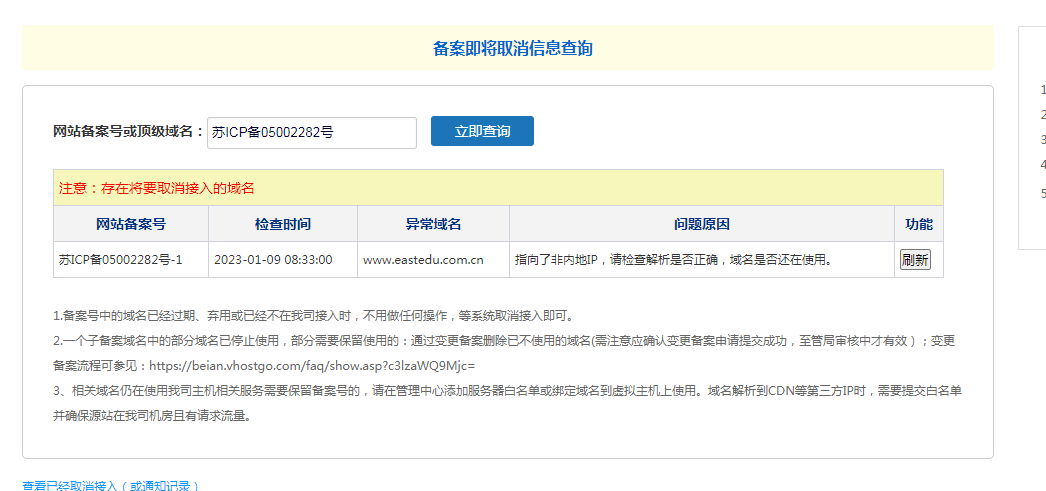Focus the 网站备案号或顶级域名 input field
Image resolution: width=1046 pixels, height=491 pixels.
coord(312,133)
